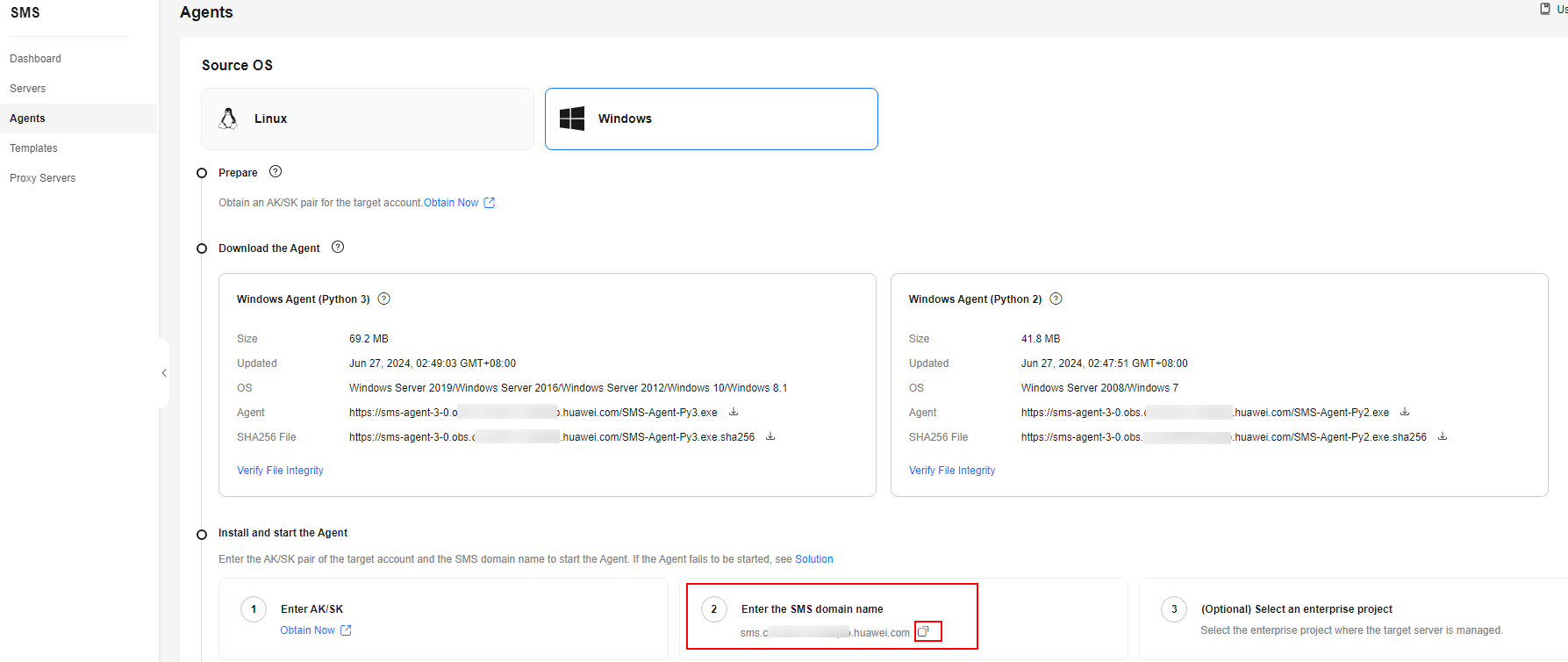Click the Python 2 agent exe URL
Screen dimensions: 1568x662
1205,413
